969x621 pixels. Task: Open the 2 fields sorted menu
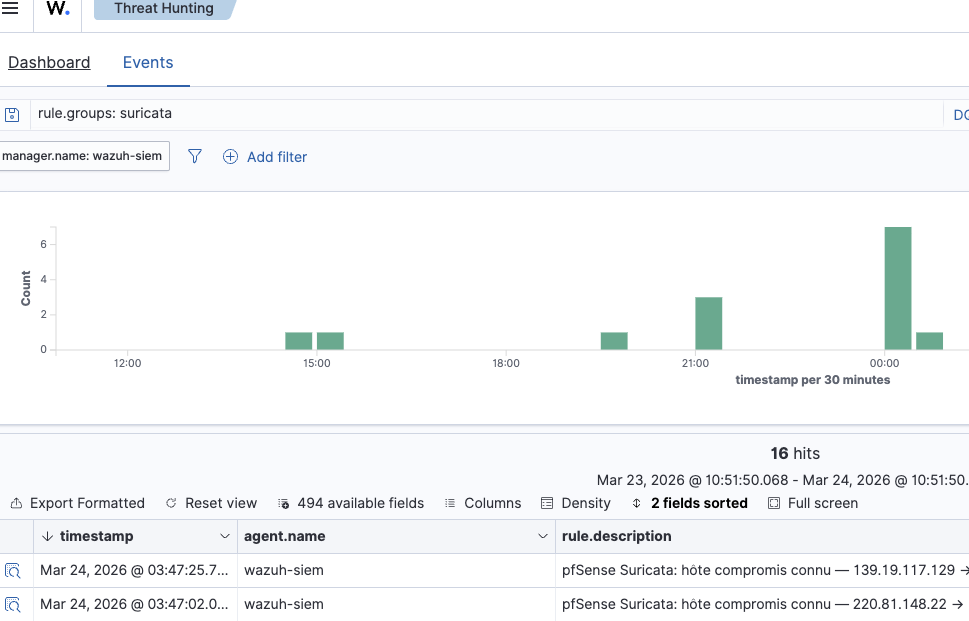coord(690,504)
